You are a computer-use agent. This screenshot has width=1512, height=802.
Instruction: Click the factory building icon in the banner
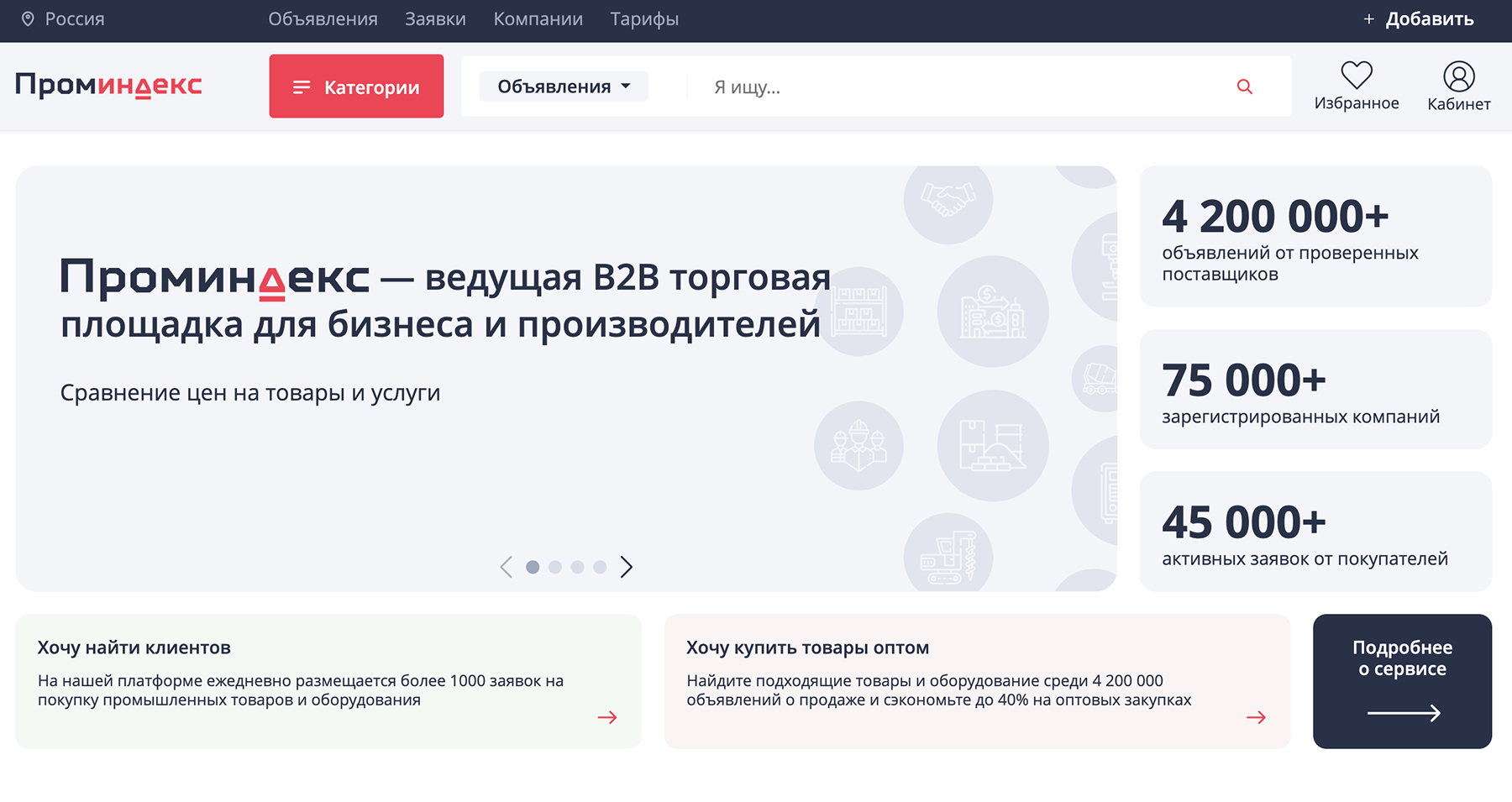coord(993,312)
